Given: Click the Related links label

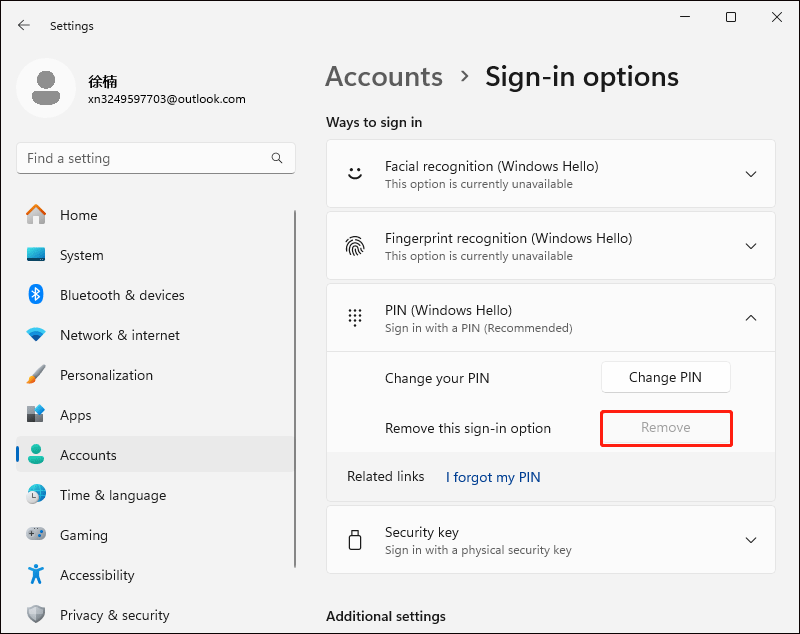Looking at the screenshot, I should [x=385, y=476].
